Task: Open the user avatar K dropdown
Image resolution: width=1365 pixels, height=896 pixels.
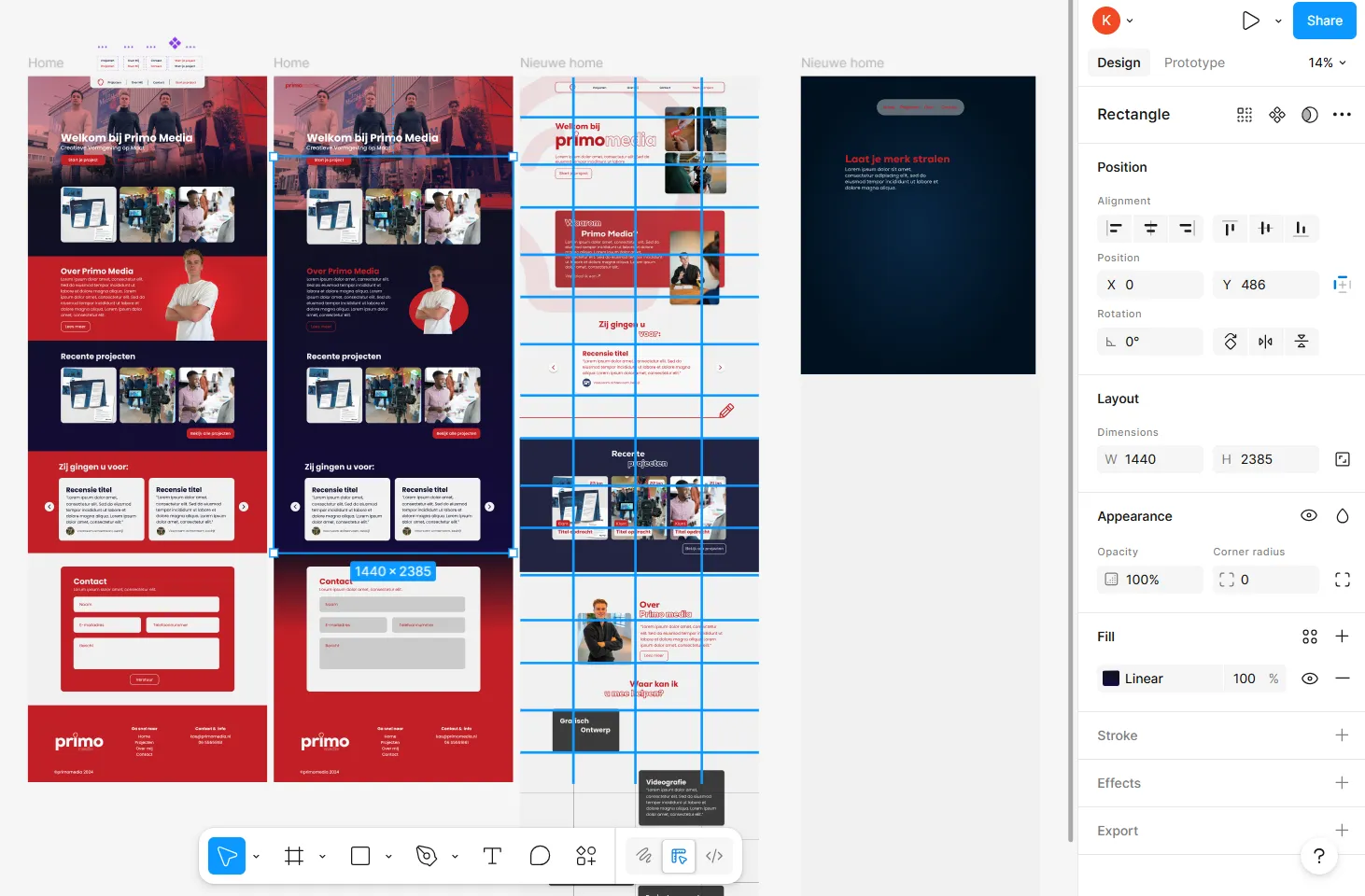Action: pyautogui.click(x=1113, y=21)
